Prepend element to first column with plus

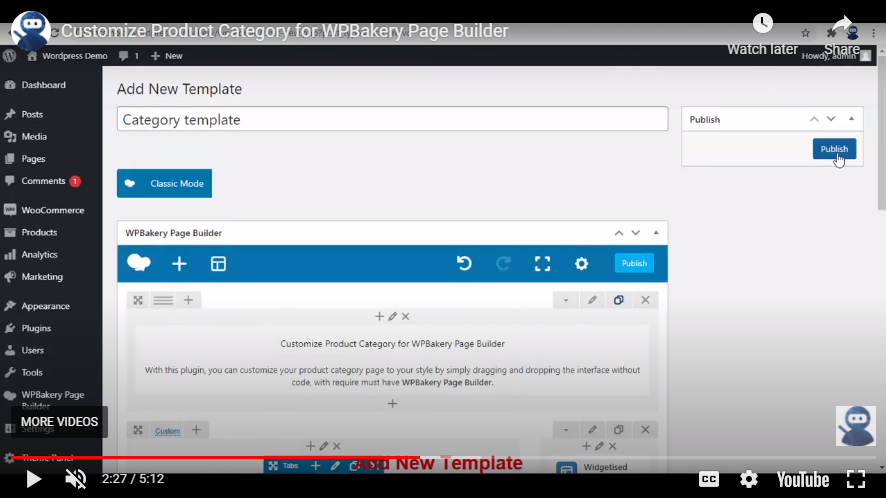pyautogui.click(x=379, y=317)
